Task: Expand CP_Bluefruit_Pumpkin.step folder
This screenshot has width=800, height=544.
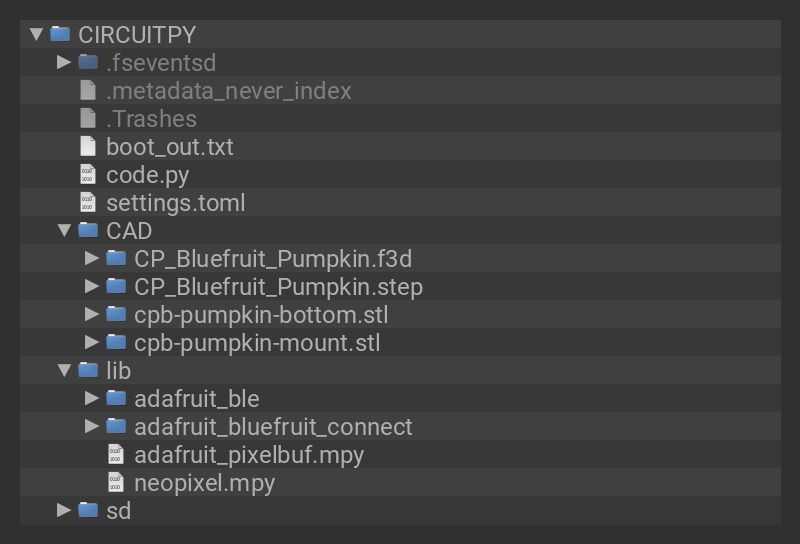Action: [x=93, y=286]
